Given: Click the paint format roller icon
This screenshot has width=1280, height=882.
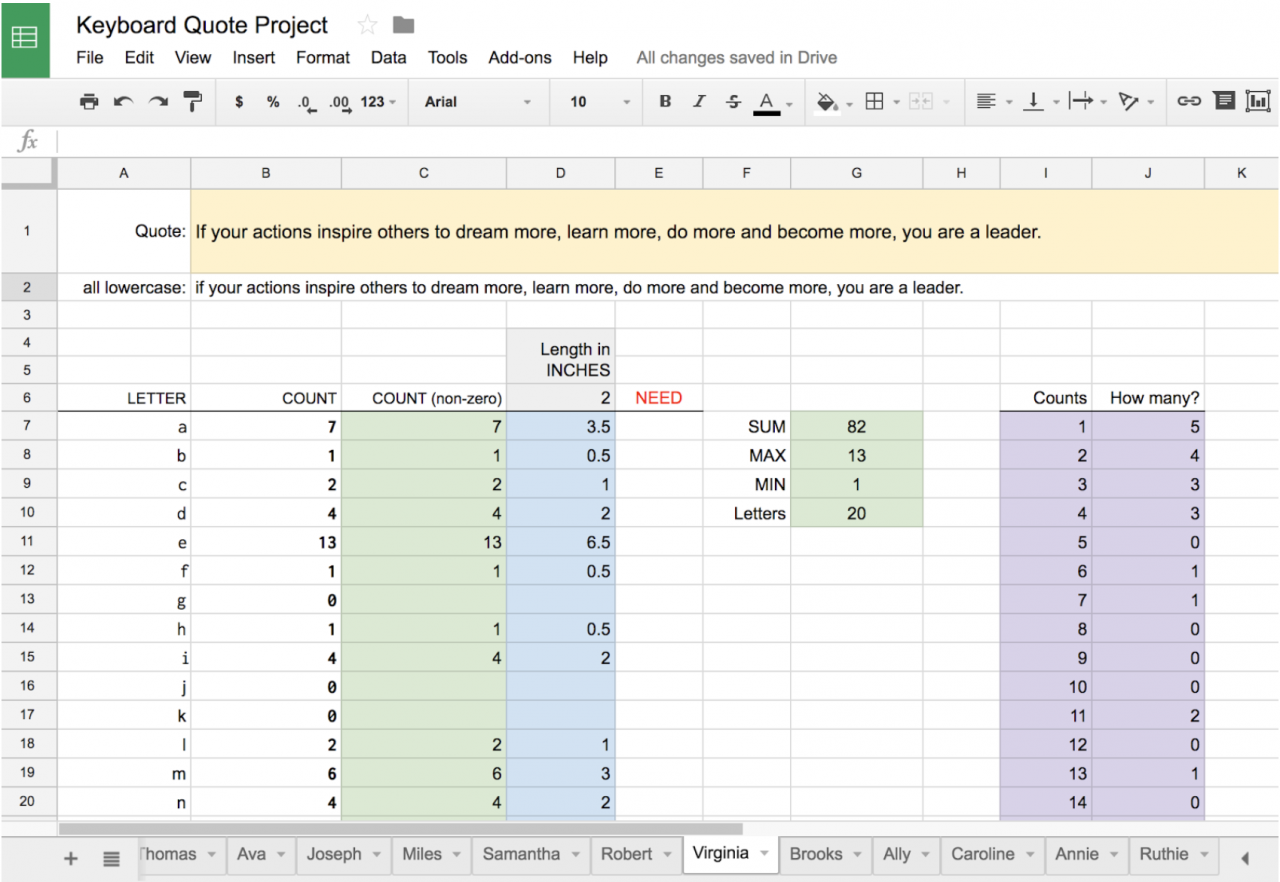Looking at the screenshot, I should 192,101.
